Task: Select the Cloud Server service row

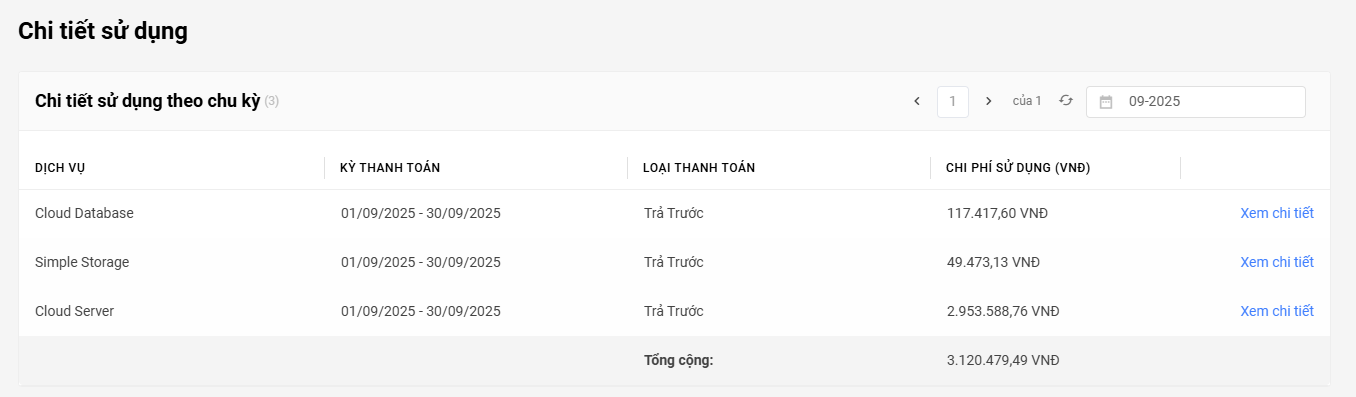Action: (674, 311)
